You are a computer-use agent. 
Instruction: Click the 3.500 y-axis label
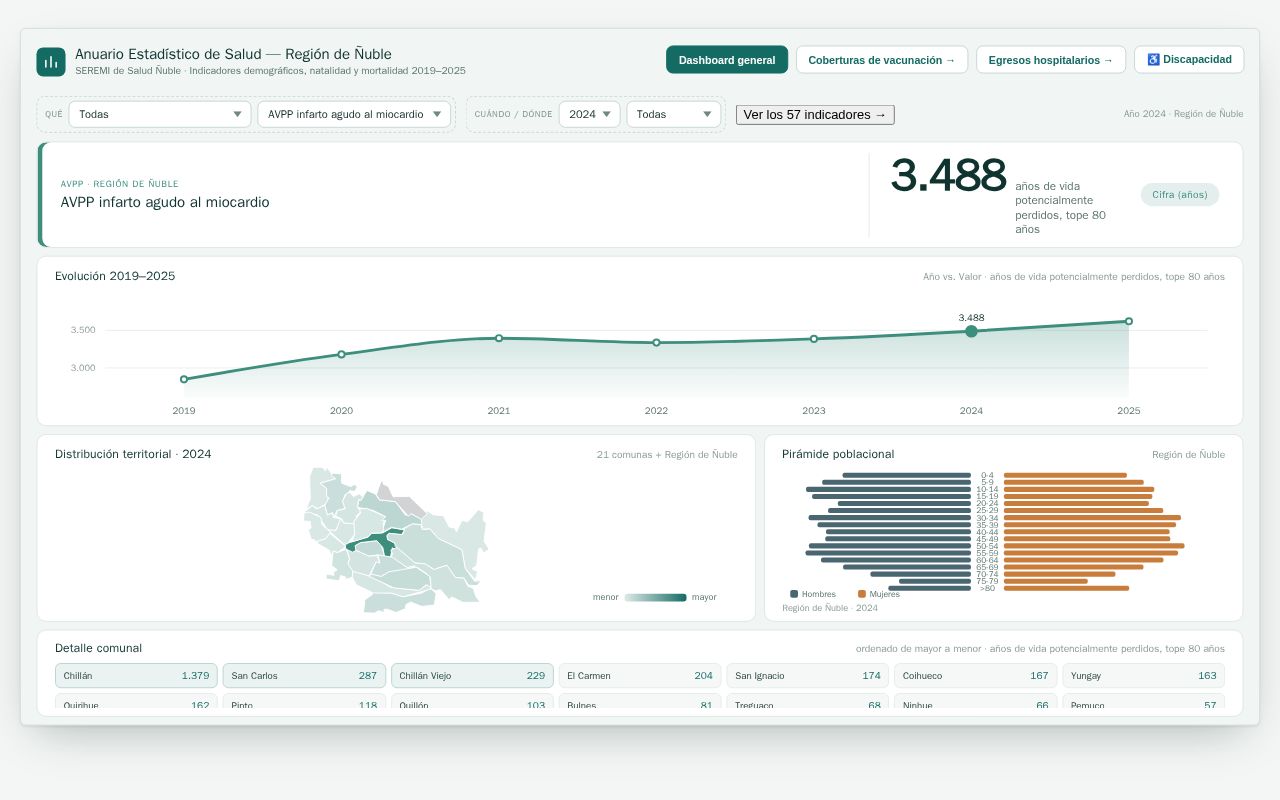click(x=83, y=330)
